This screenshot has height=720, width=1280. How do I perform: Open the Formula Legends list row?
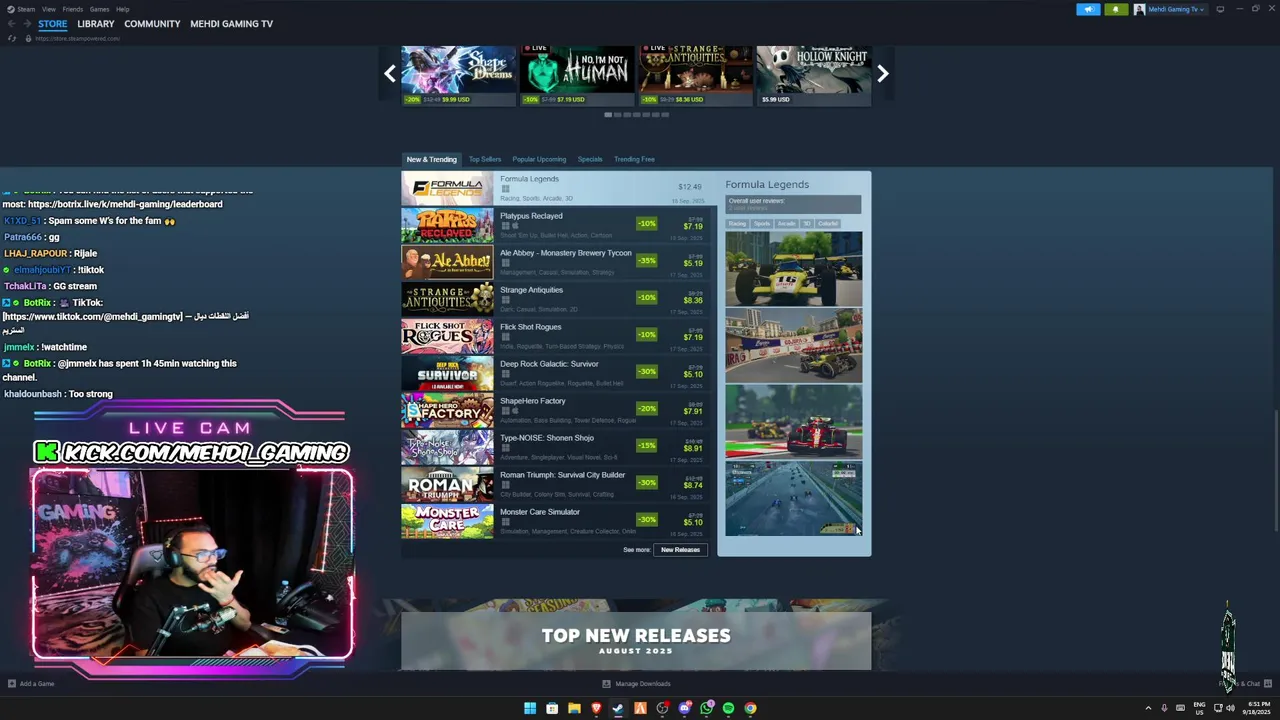[559, 188]
